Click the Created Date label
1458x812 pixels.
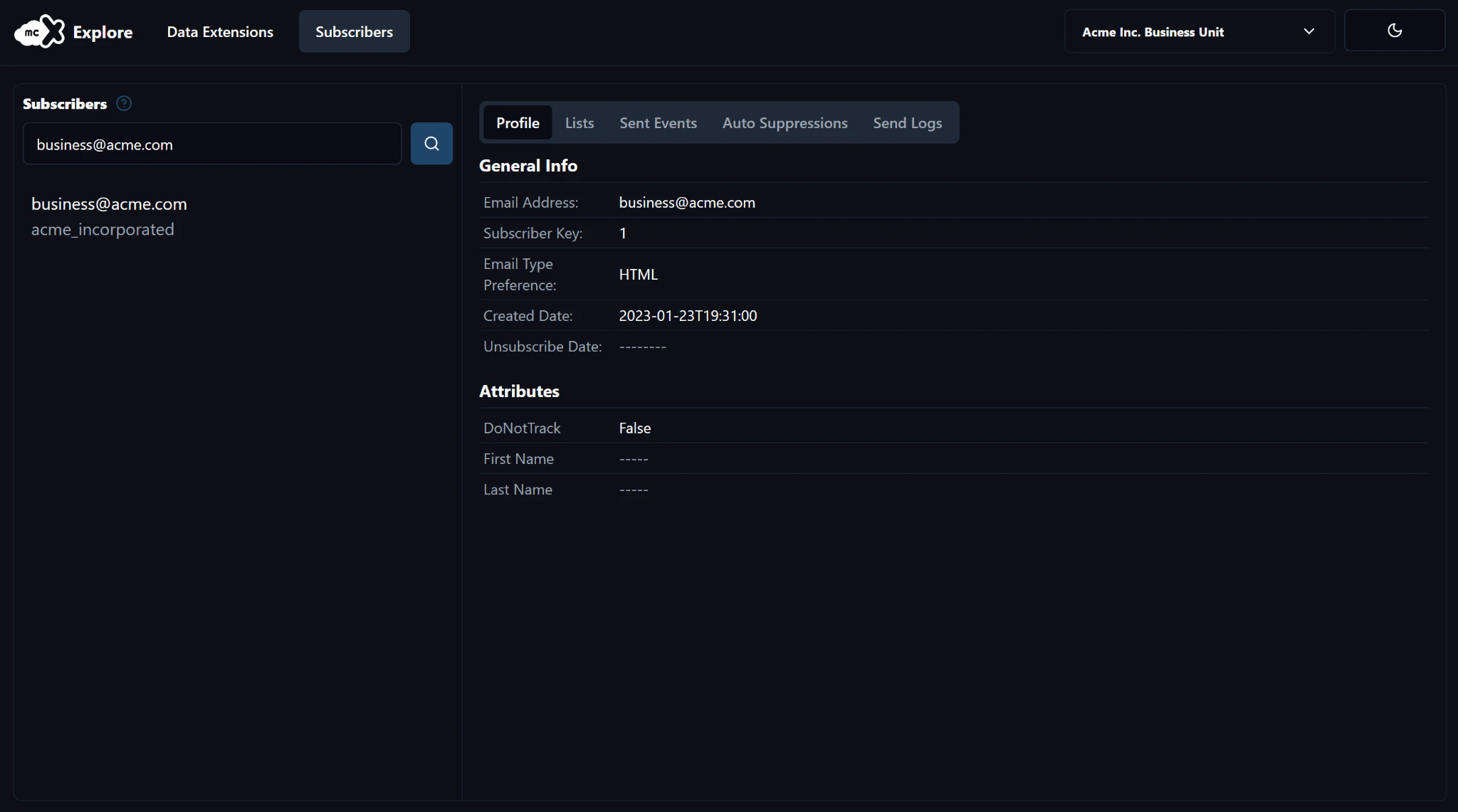pos(528,316)
